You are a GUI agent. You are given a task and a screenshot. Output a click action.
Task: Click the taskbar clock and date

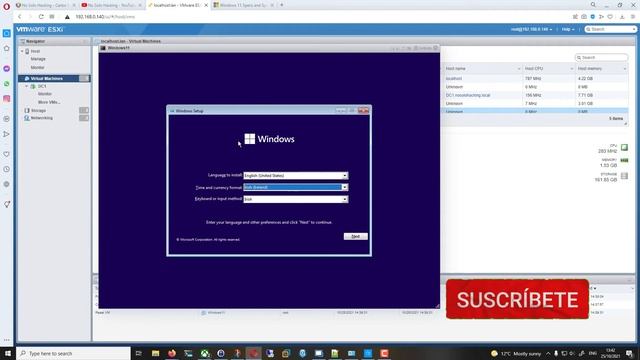pyautogui.click(x=611, y=353)
